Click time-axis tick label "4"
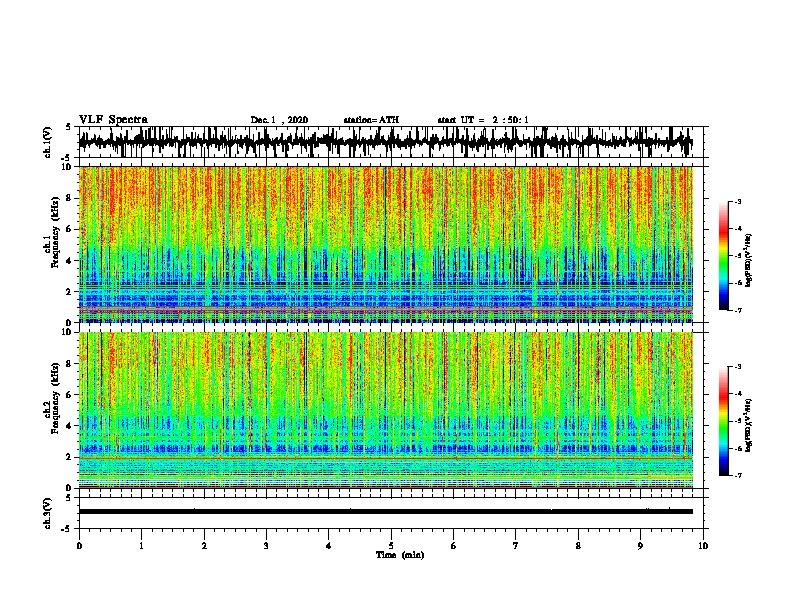Viewport: 792px width, 612px height. (x=329, y=546)
